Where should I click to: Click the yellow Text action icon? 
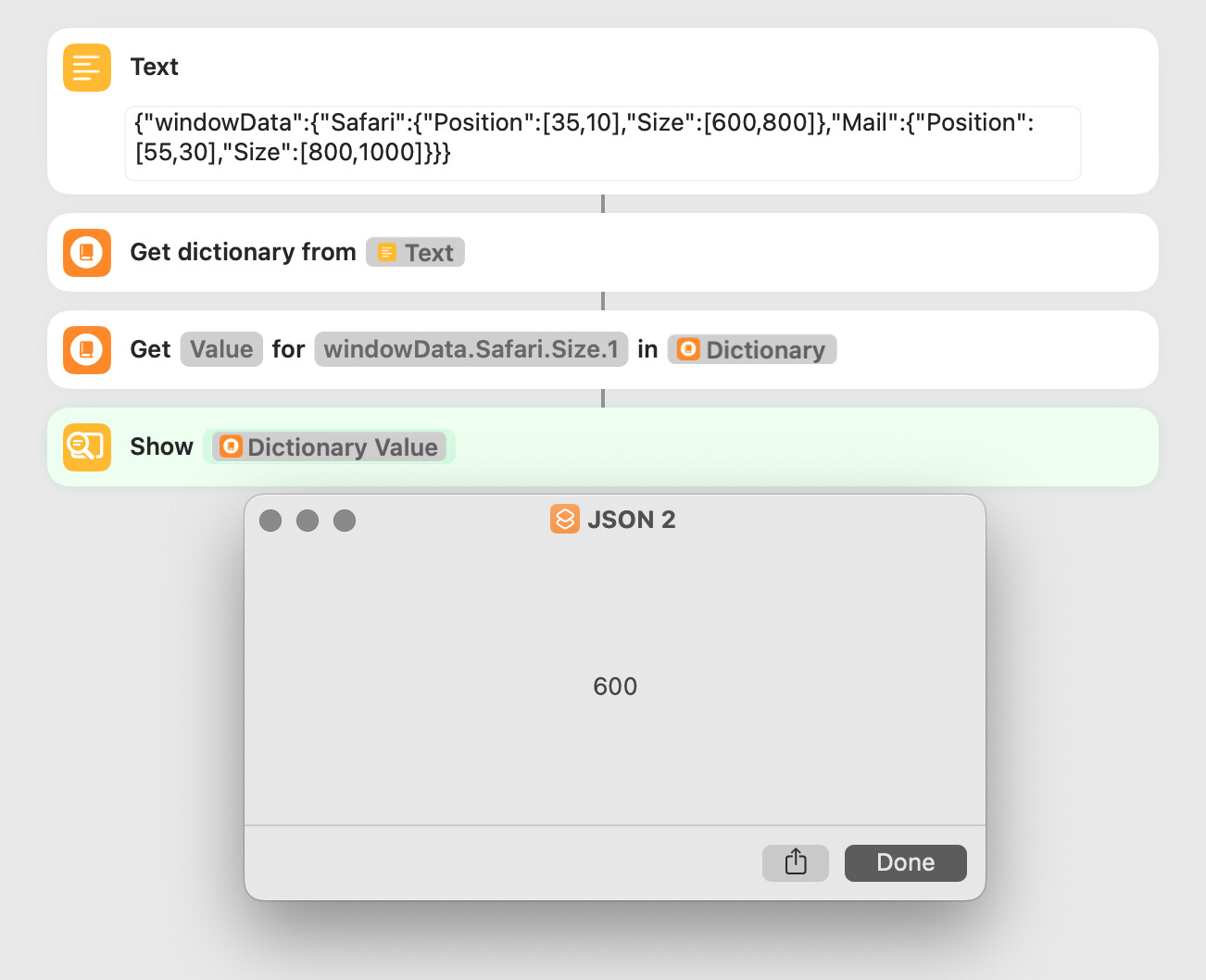point(87,68)
